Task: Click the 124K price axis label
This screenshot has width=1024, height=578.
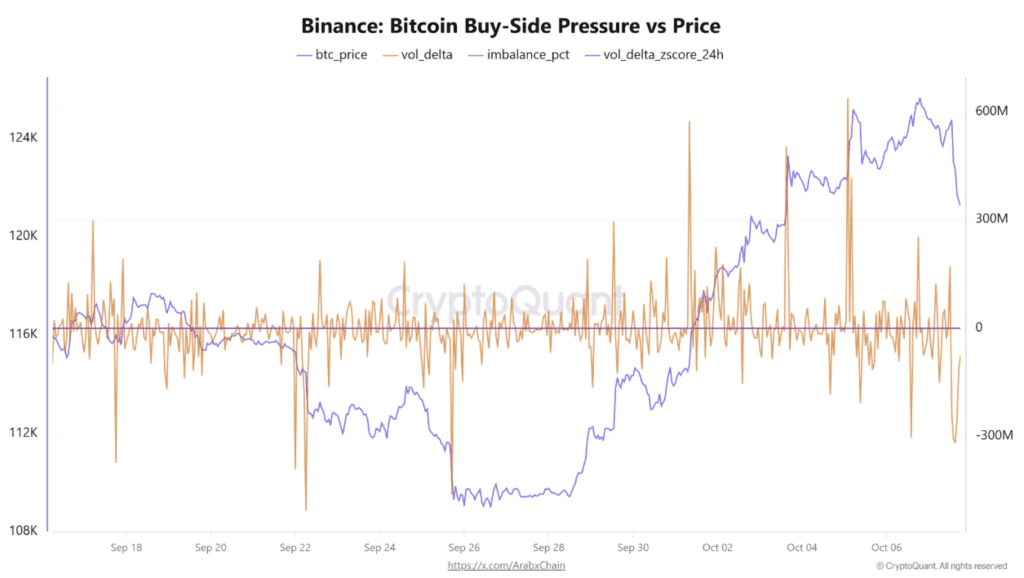Action: click(23, 137)
